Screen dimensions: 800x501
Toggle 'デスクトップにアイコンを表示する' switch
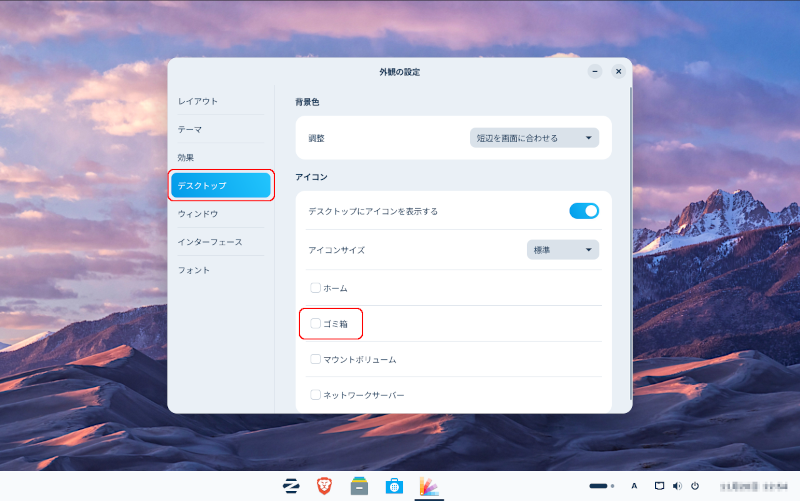(584, 211)
